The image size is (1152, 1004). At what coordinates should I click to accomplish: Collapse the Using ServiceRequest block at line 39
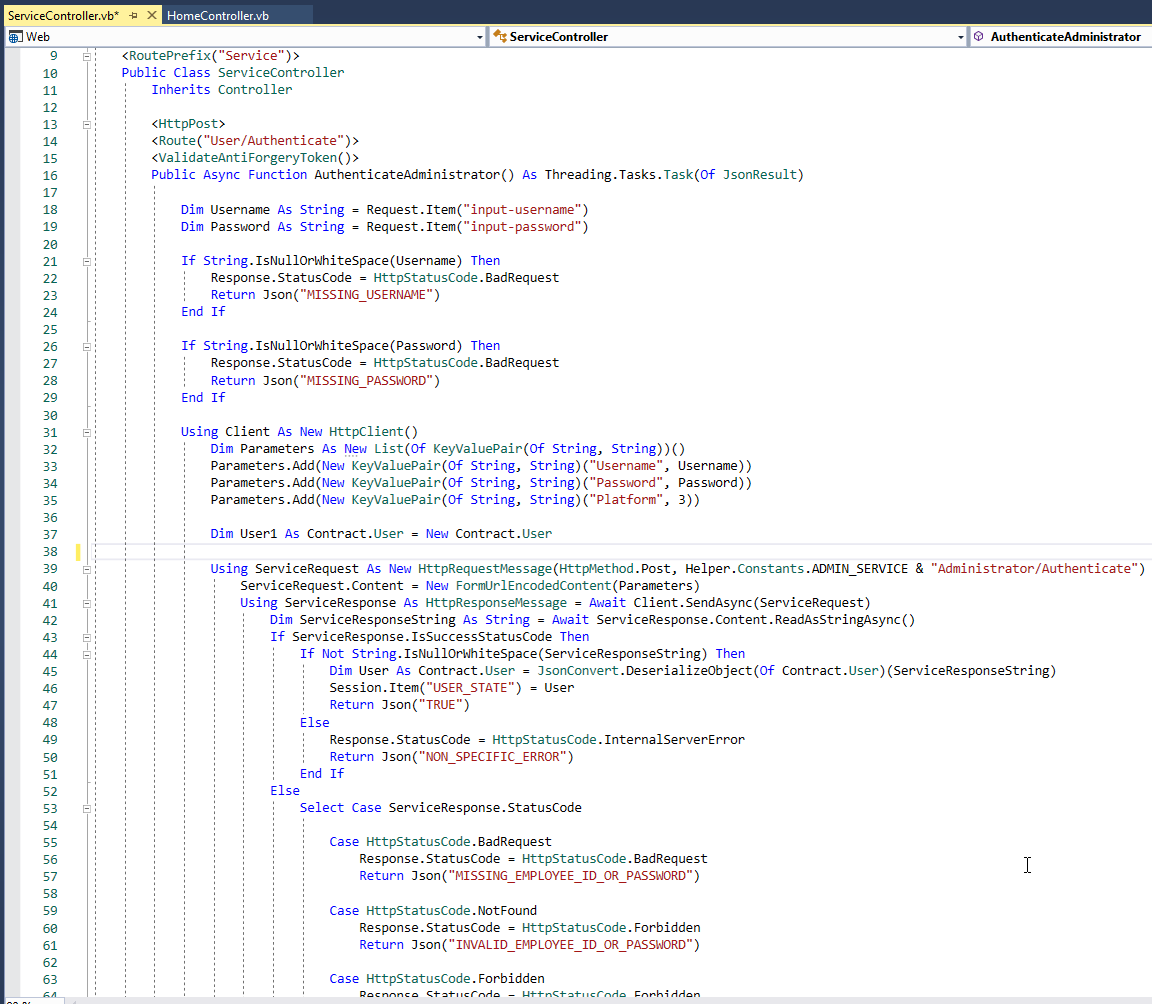(x=87, y=569)
